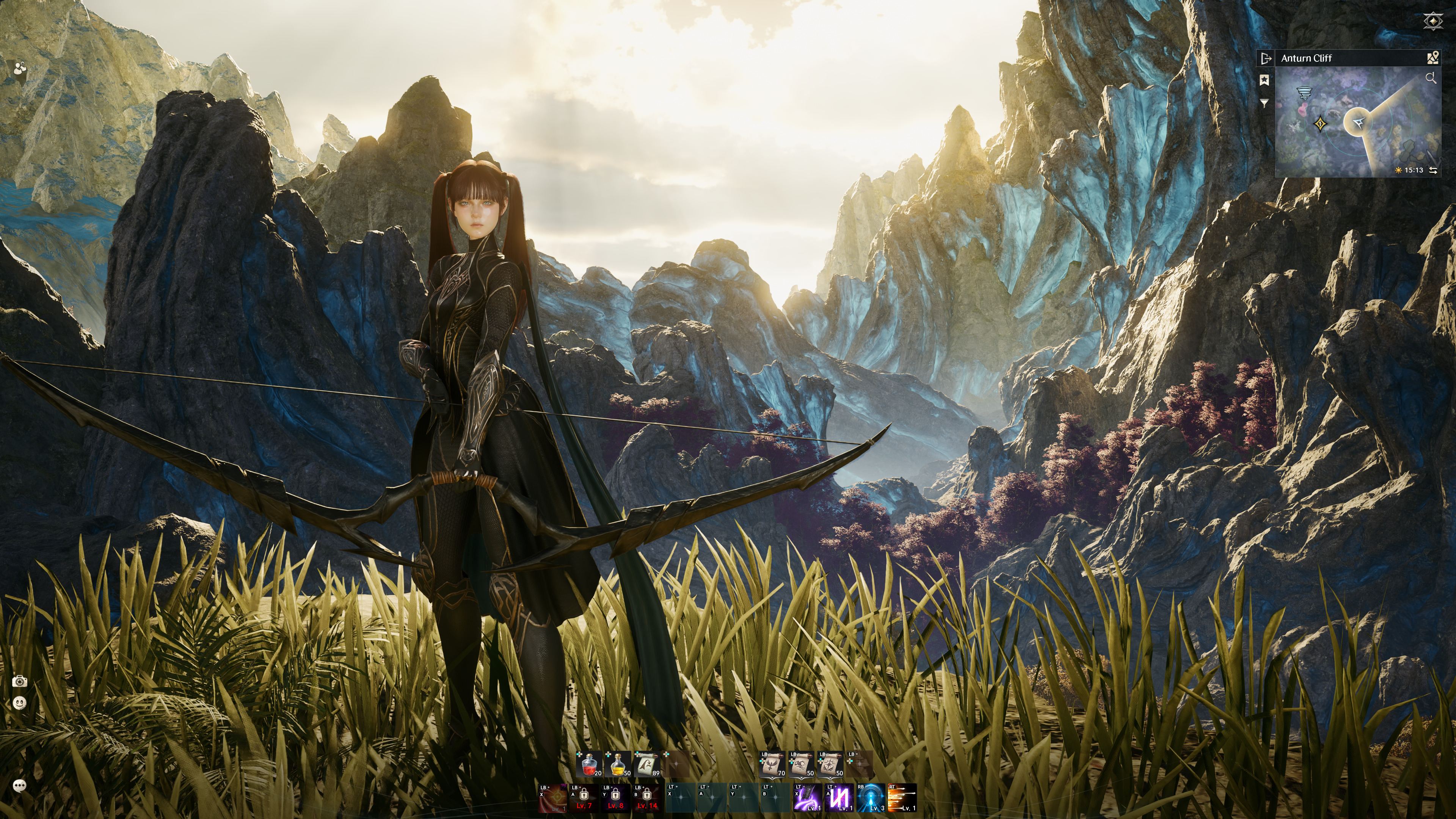Use the yellow potion with 50 count
This screenshot has width=1456, height=819.
[618, 765]
